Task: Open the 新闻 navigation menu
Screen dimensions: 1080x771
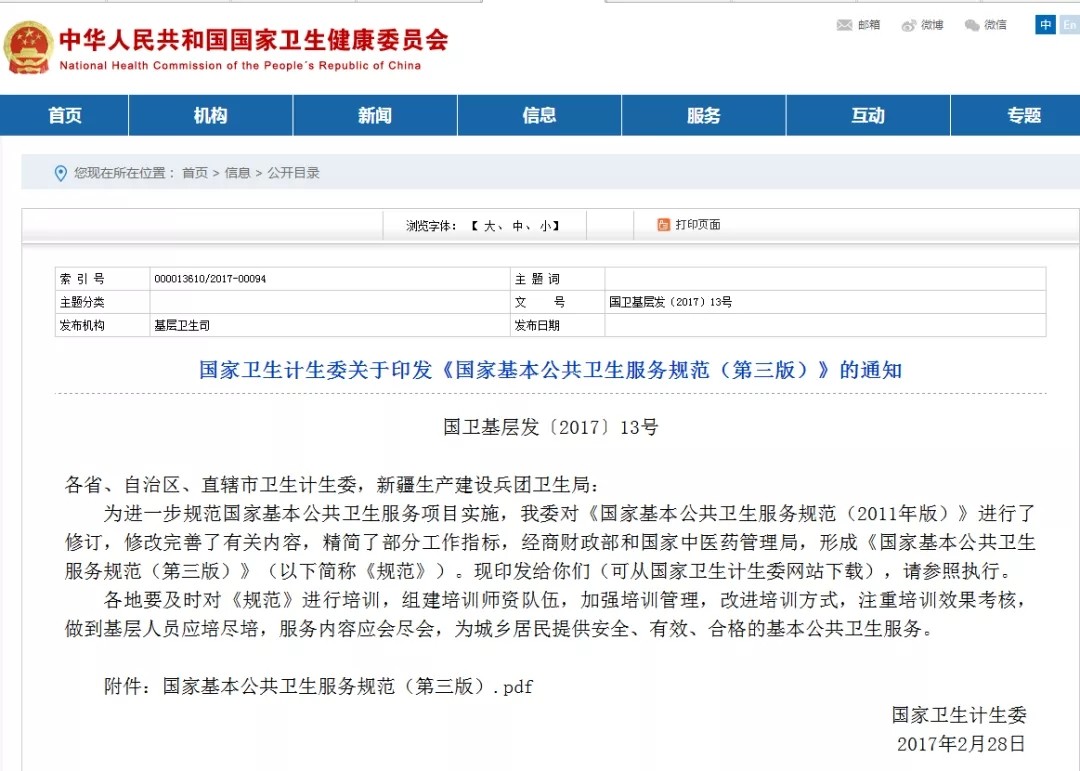Action: (x=375, y=116)
